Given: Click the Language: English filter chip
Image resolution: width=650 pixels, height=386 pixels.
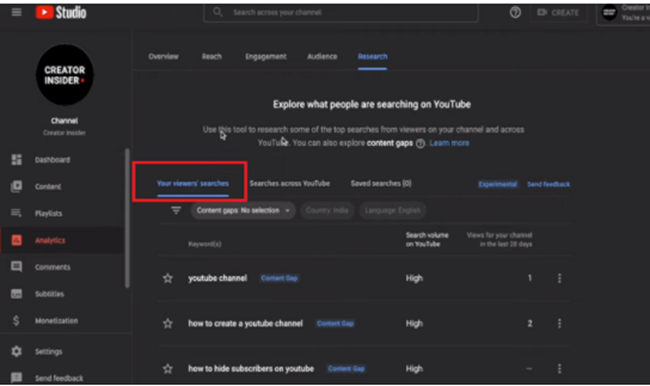Looking at the screenshot, I should (393, 210).
